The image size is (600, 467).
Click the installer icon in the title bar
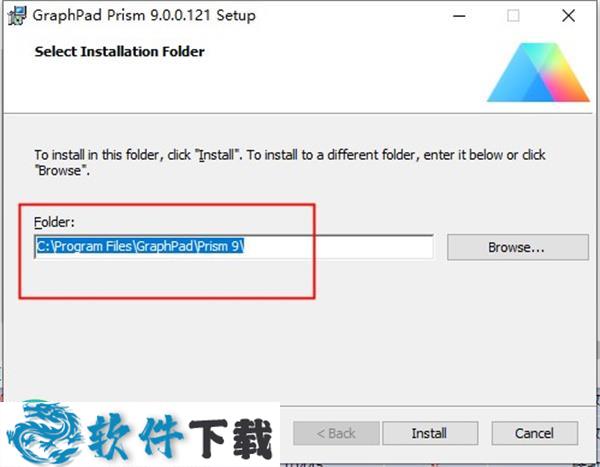pyautogui.click(x=17, y=16)
